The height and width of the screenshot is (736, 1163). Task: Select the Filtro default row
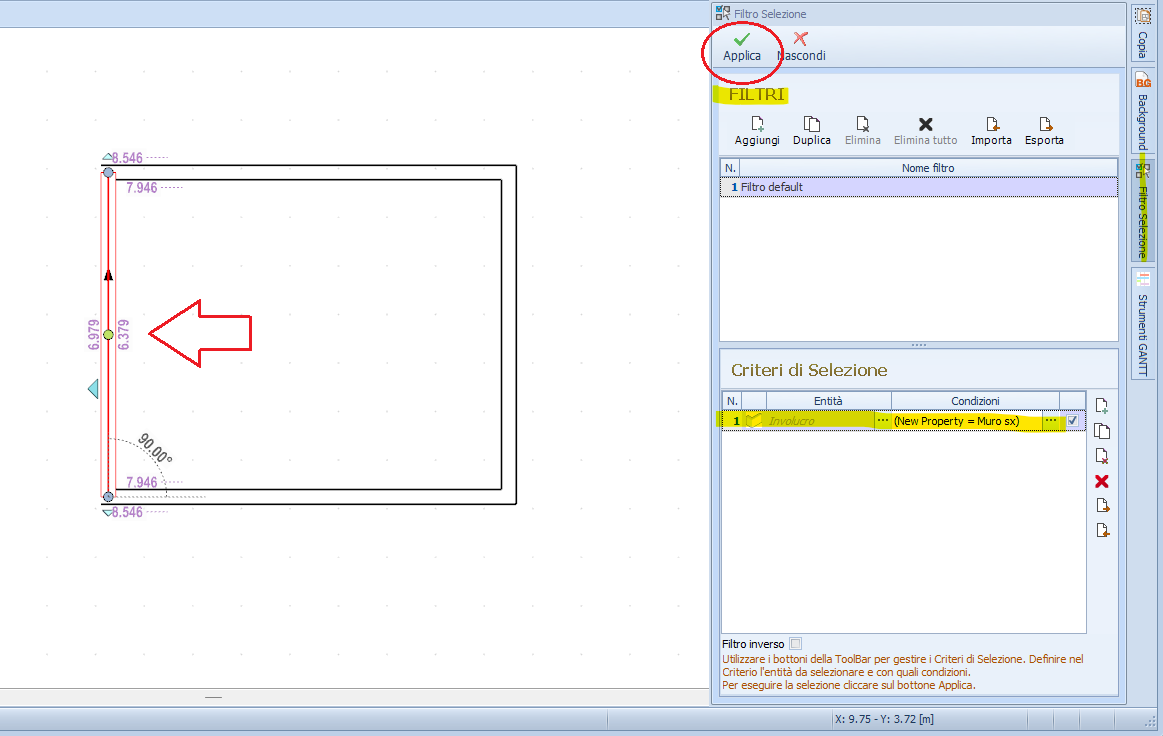coord(918,187)
